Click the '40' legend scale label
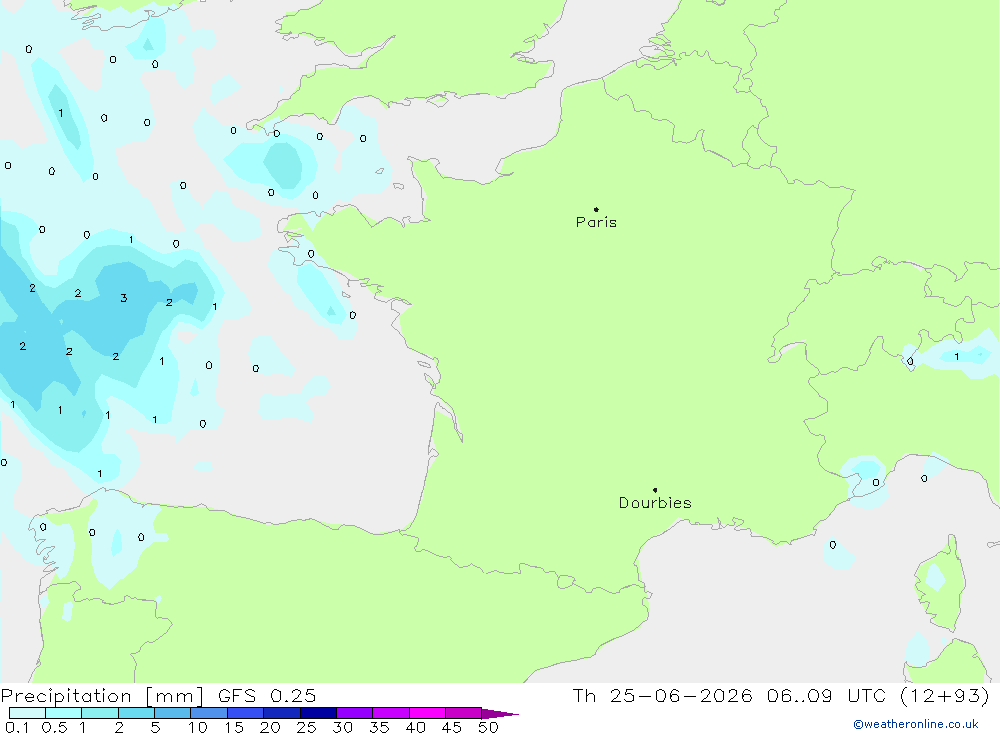 [x=415, y=727]
